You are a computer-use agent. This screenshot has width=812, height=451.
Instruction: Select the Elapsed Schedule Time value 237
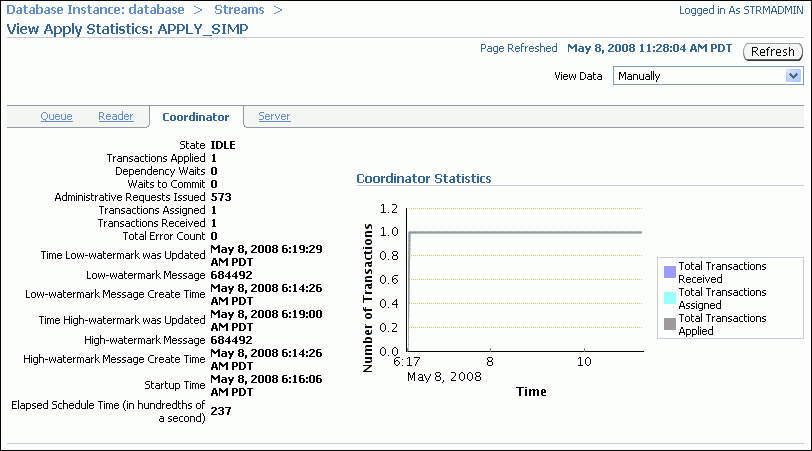[221, 411]
